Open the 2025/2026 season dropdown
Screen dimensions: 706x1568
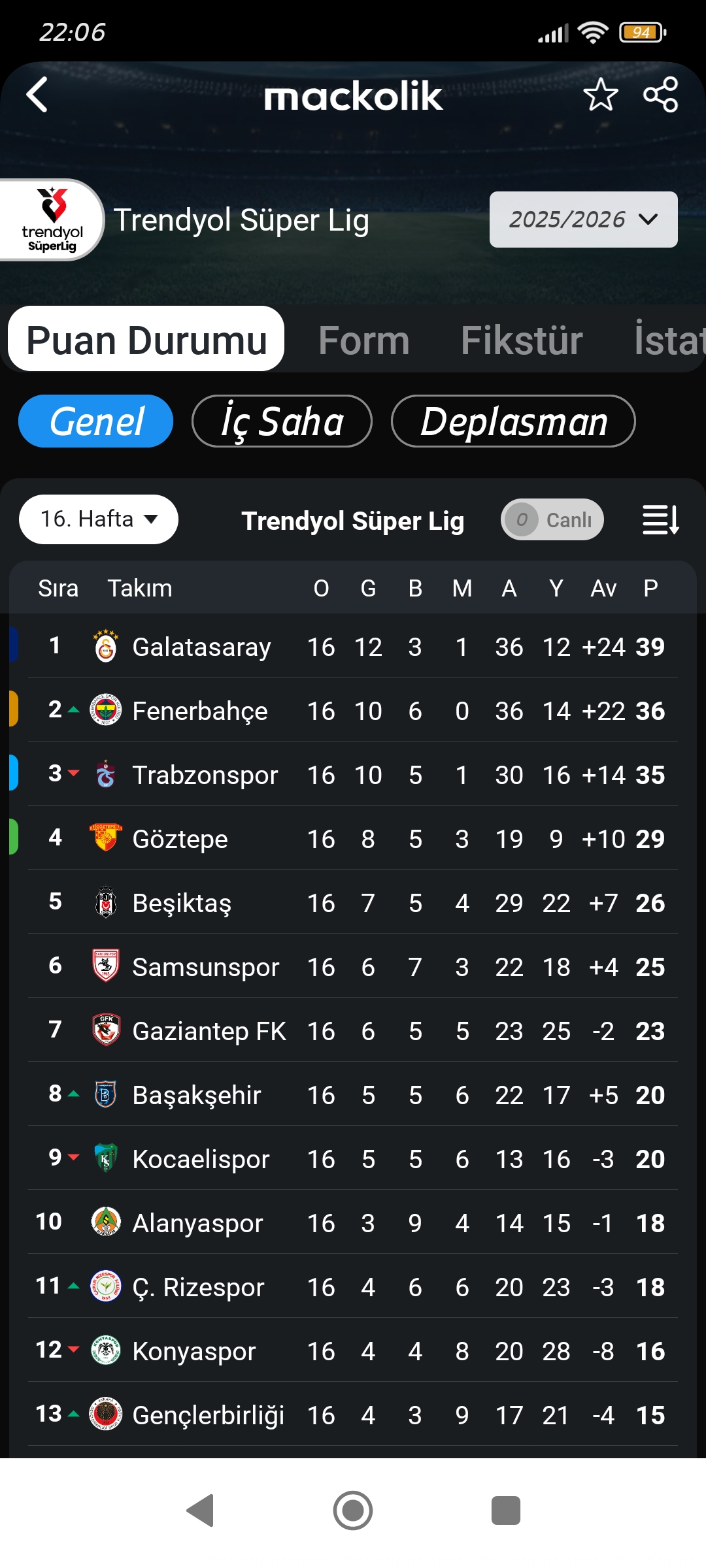click(583, 220)
